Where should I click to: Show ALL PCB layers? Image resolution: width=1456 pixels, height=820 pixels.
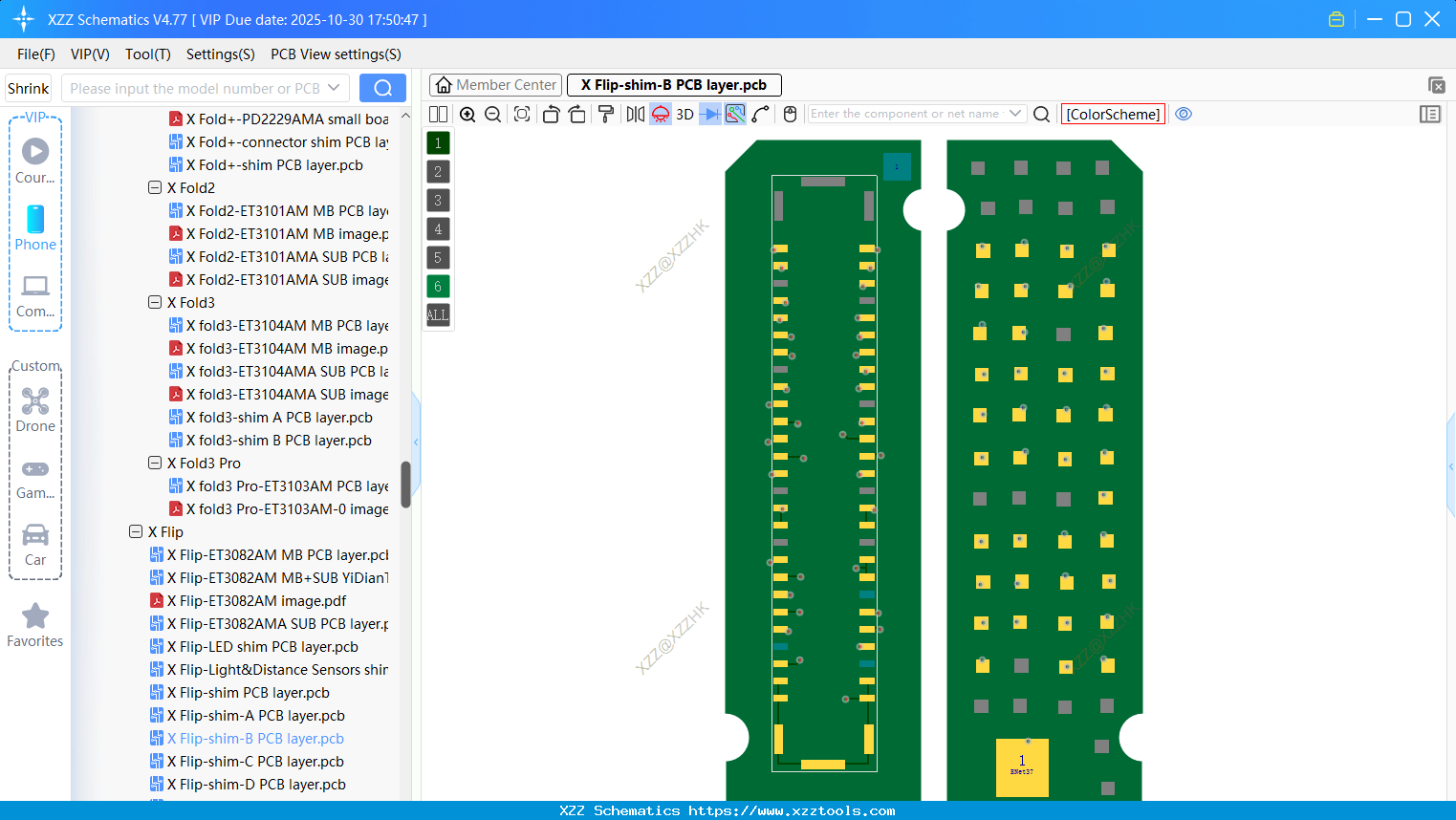[438, 315]
